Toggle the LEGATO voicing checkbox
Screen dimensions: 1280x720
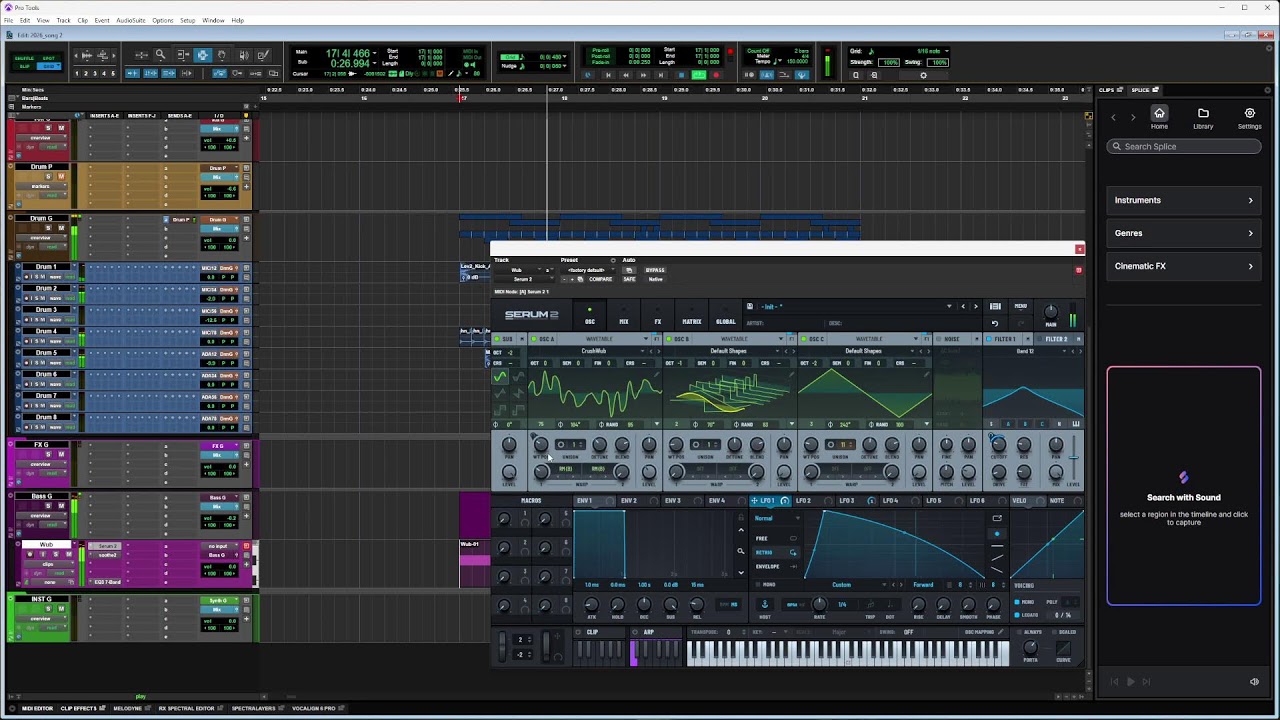1017,615
